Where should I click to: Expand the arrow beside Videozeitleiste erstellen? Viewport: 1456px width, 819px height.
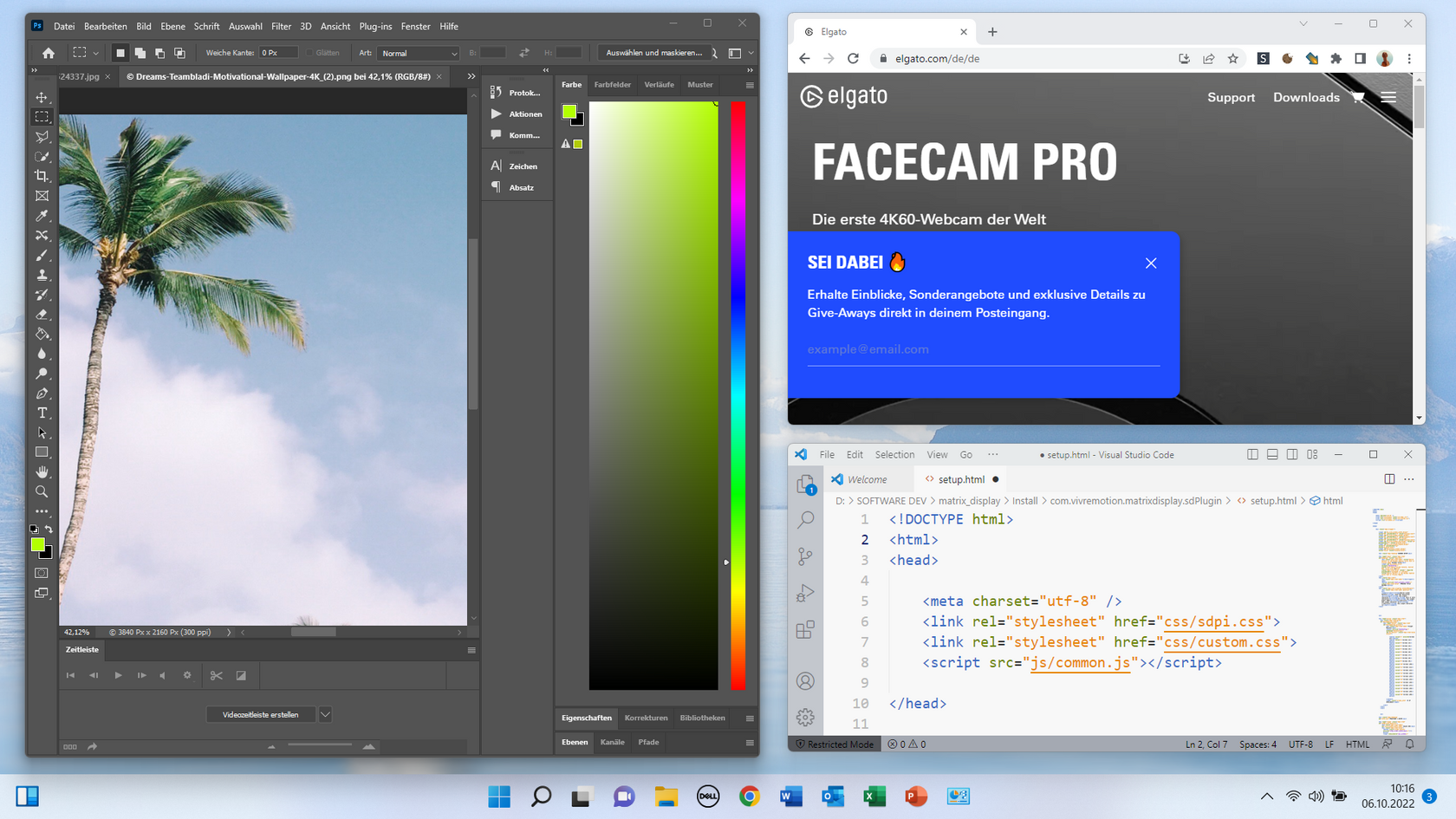[x=325, y=715]
